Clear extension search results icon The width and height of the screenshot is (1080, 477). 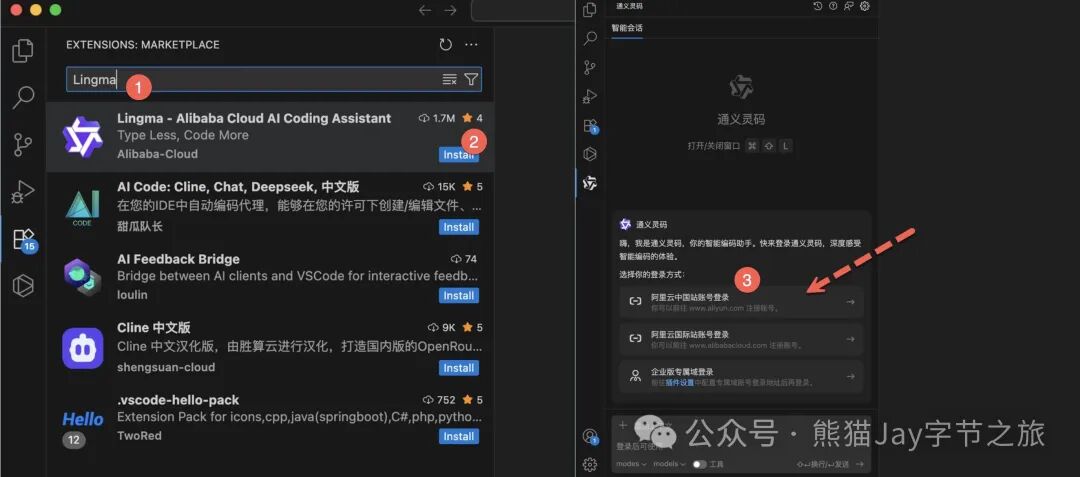point(449,80)
